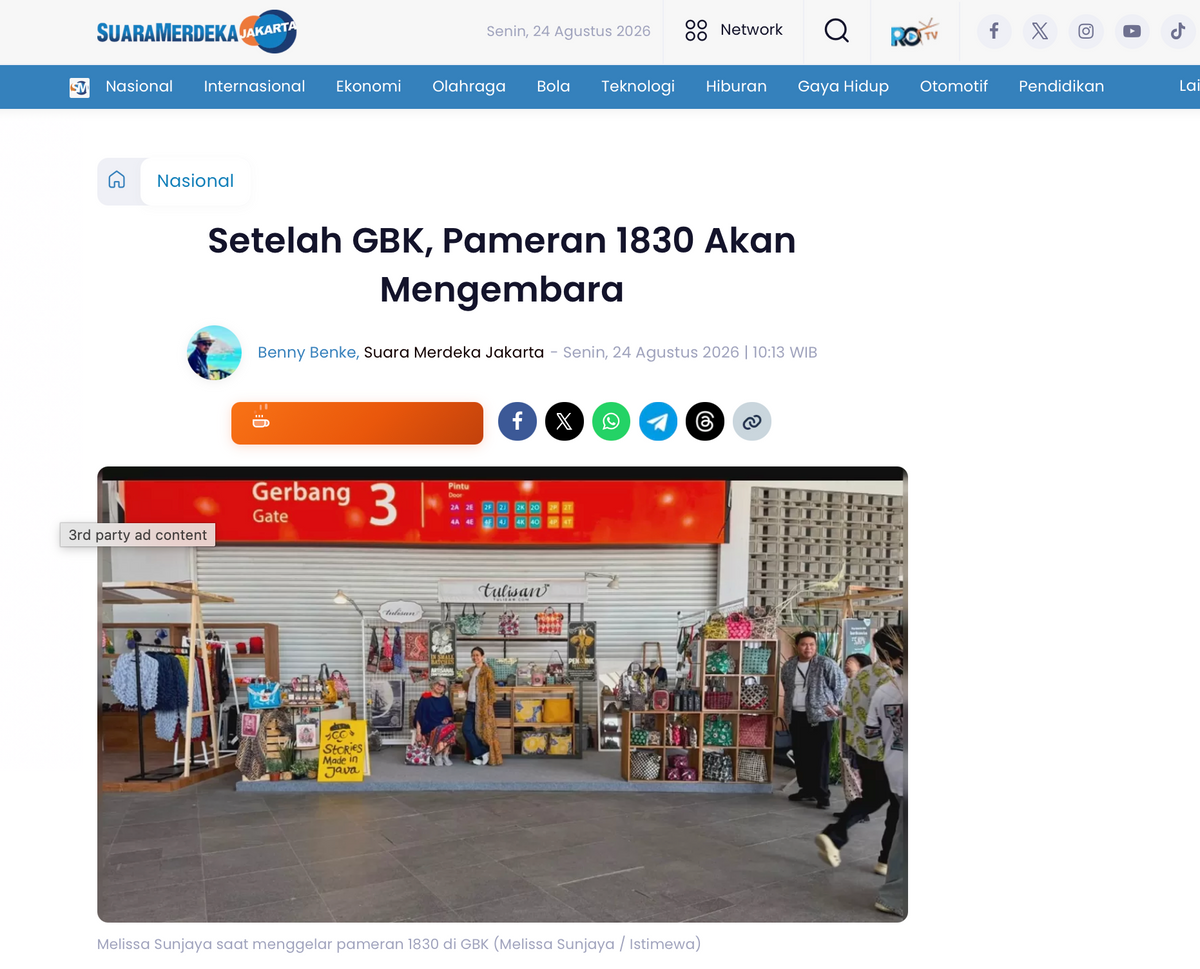Click Benny Benke's author avatar

(214, 352)
